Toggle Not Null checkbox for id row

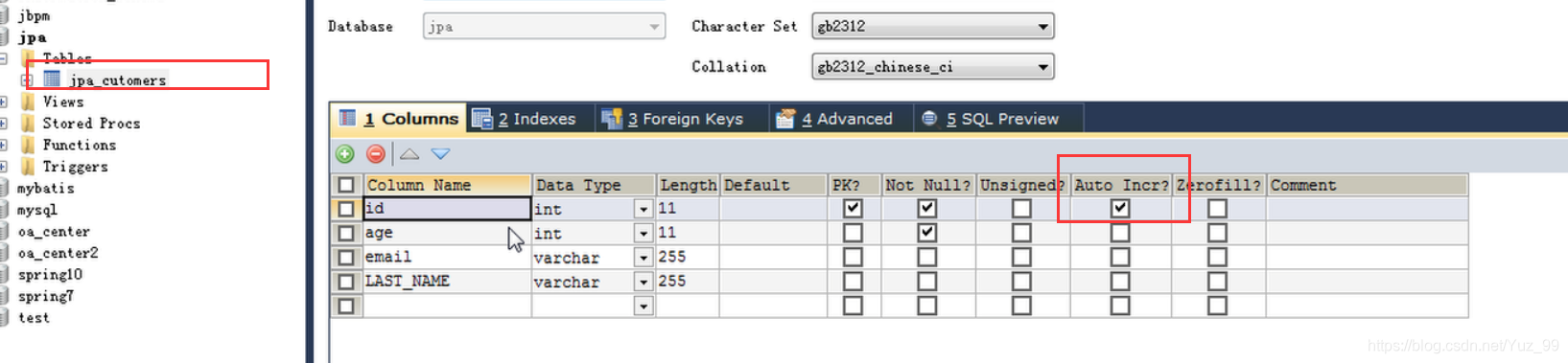[926, 208]
